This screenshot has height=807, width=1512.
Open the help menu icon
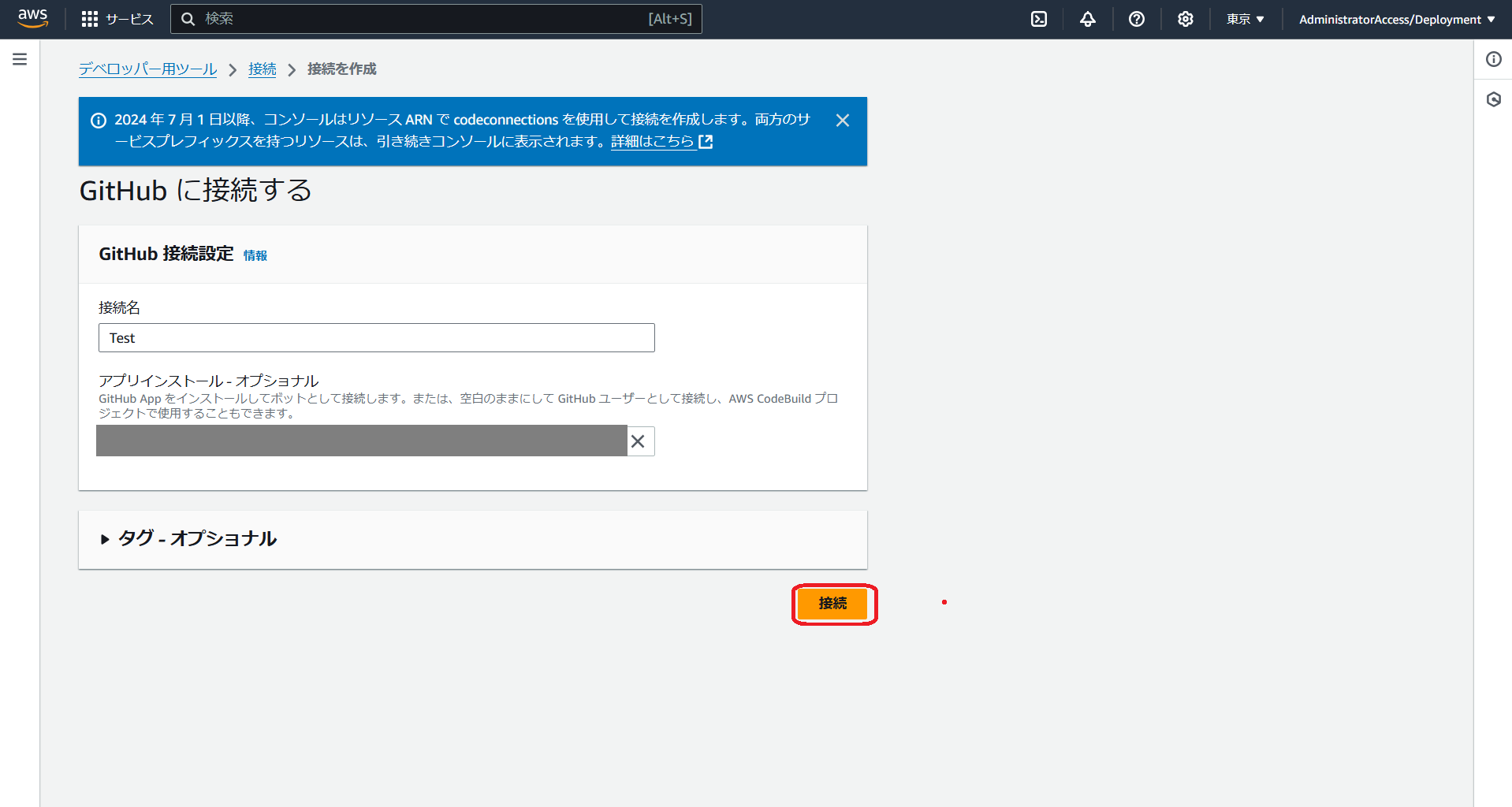coord(1136,18)
